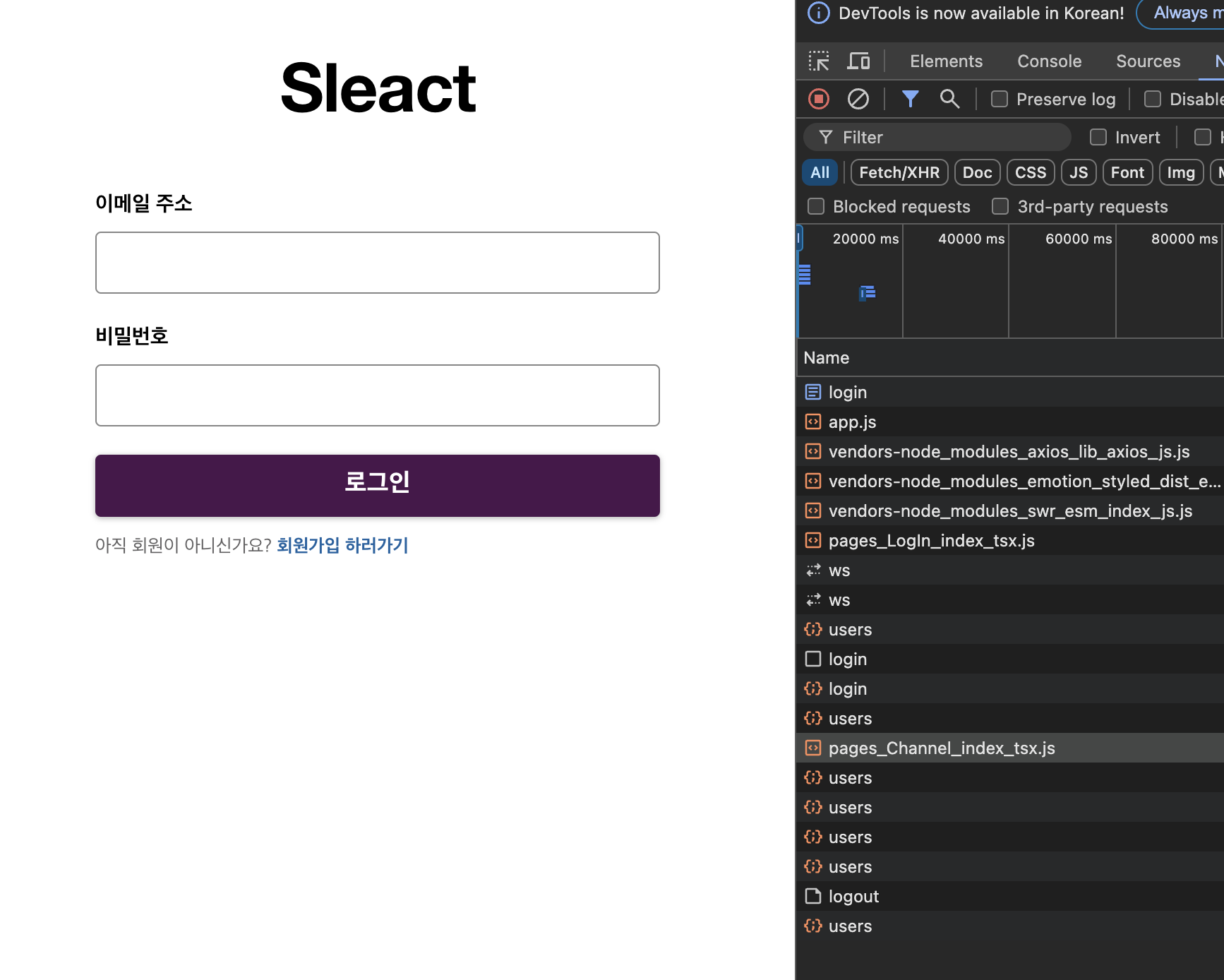Click the 60000 ms timeline marker
Viewport: 1224px width, 980px height.
[x=1079, y=239]
